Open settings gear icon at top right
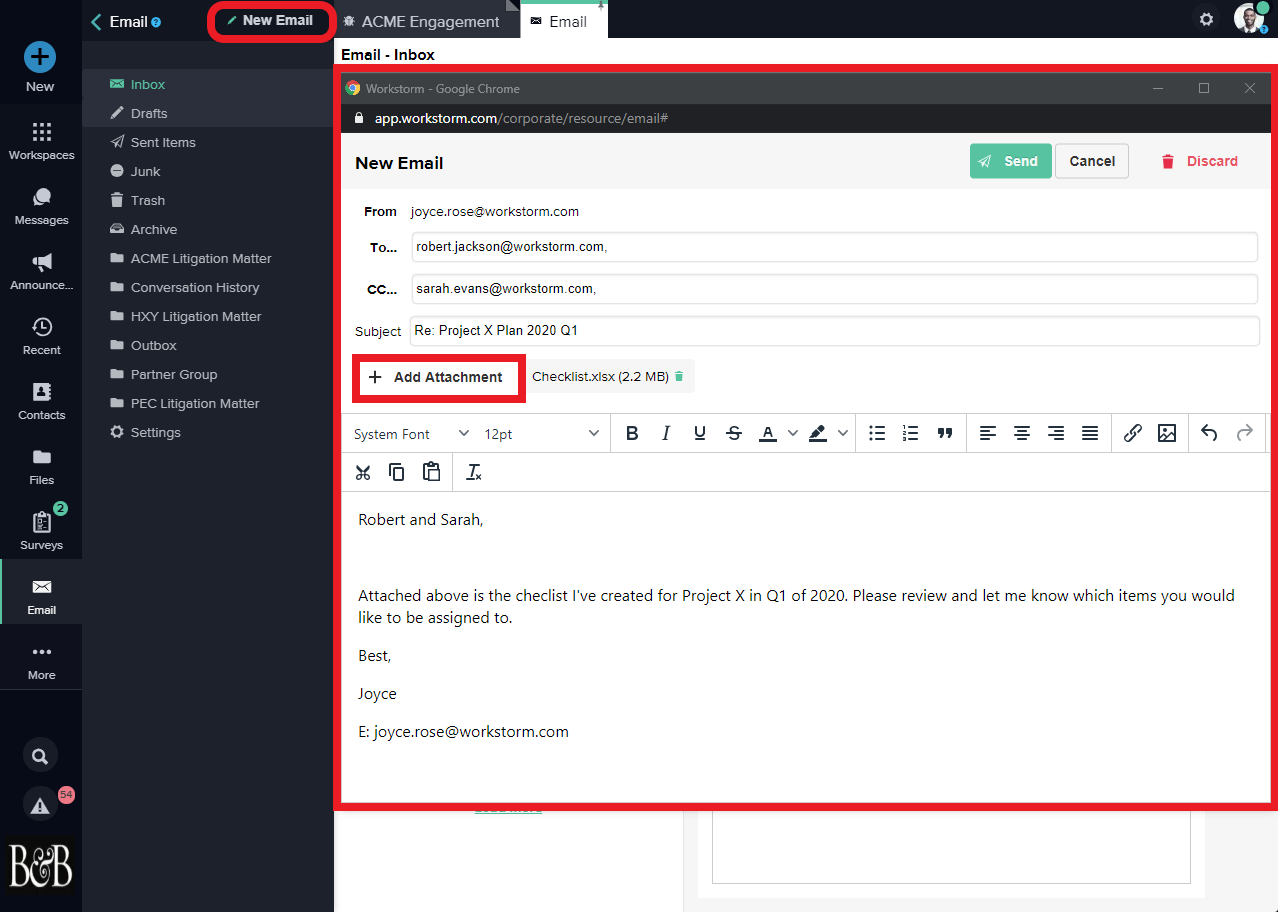This screenshot has width=1278, height=912. [x=1206, y=19]
